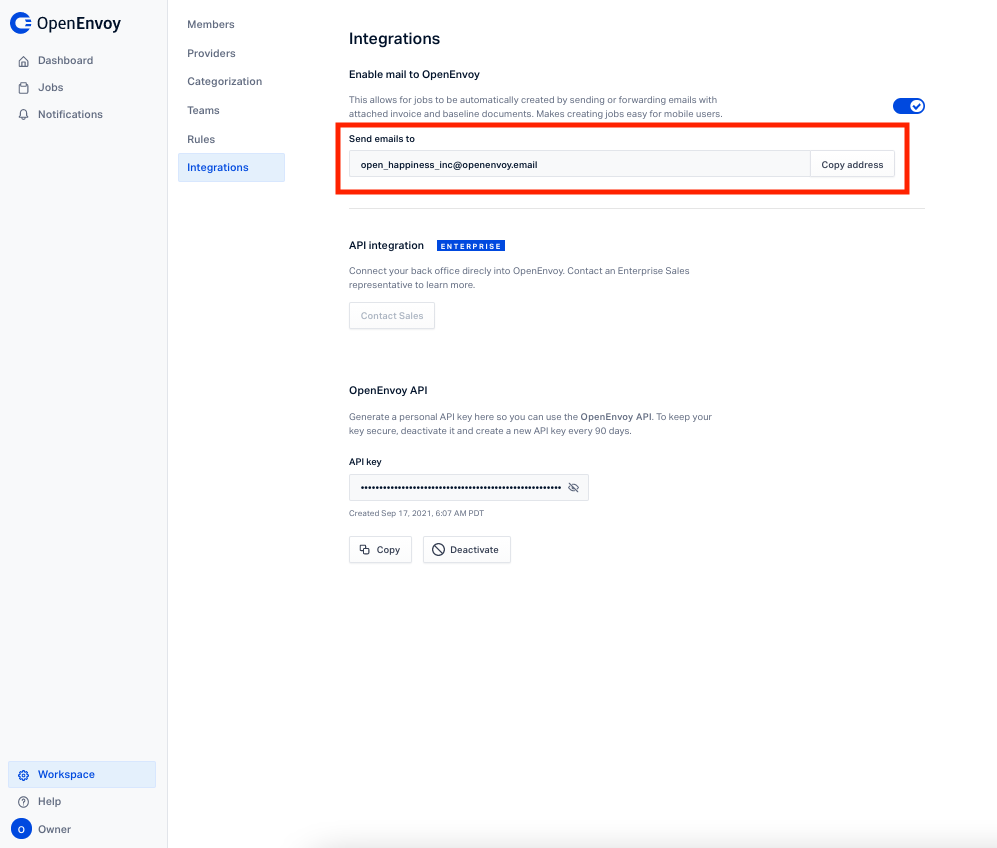997x848 pixels.
Task: Click the Owner avatar circle
Action: point(21,829)
